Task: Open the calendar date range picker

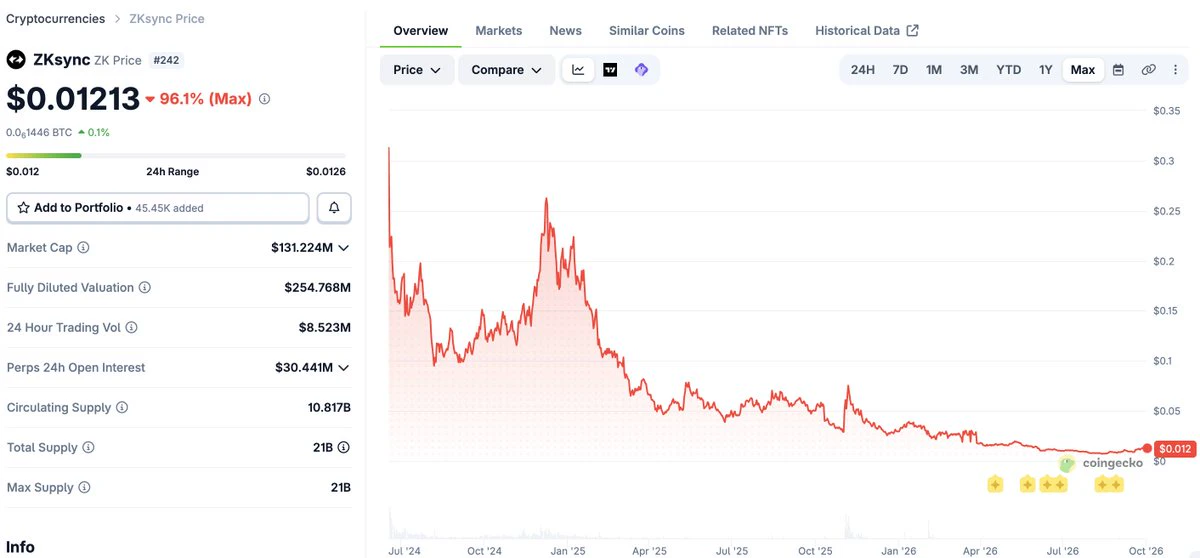Action: click(x=1118, y=70)
